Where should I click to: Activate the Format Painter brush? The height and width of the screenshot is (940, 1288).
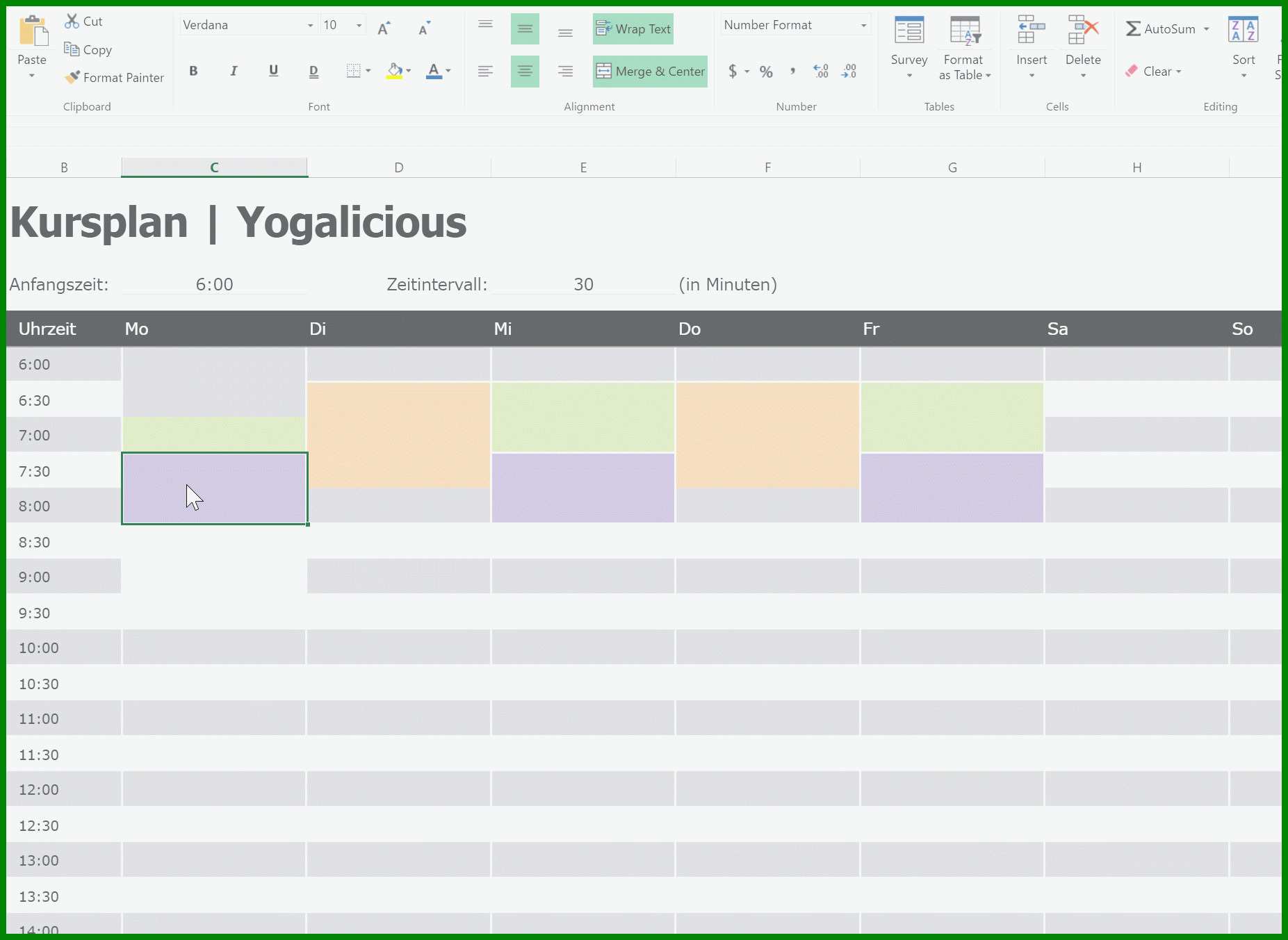[114, 78]
